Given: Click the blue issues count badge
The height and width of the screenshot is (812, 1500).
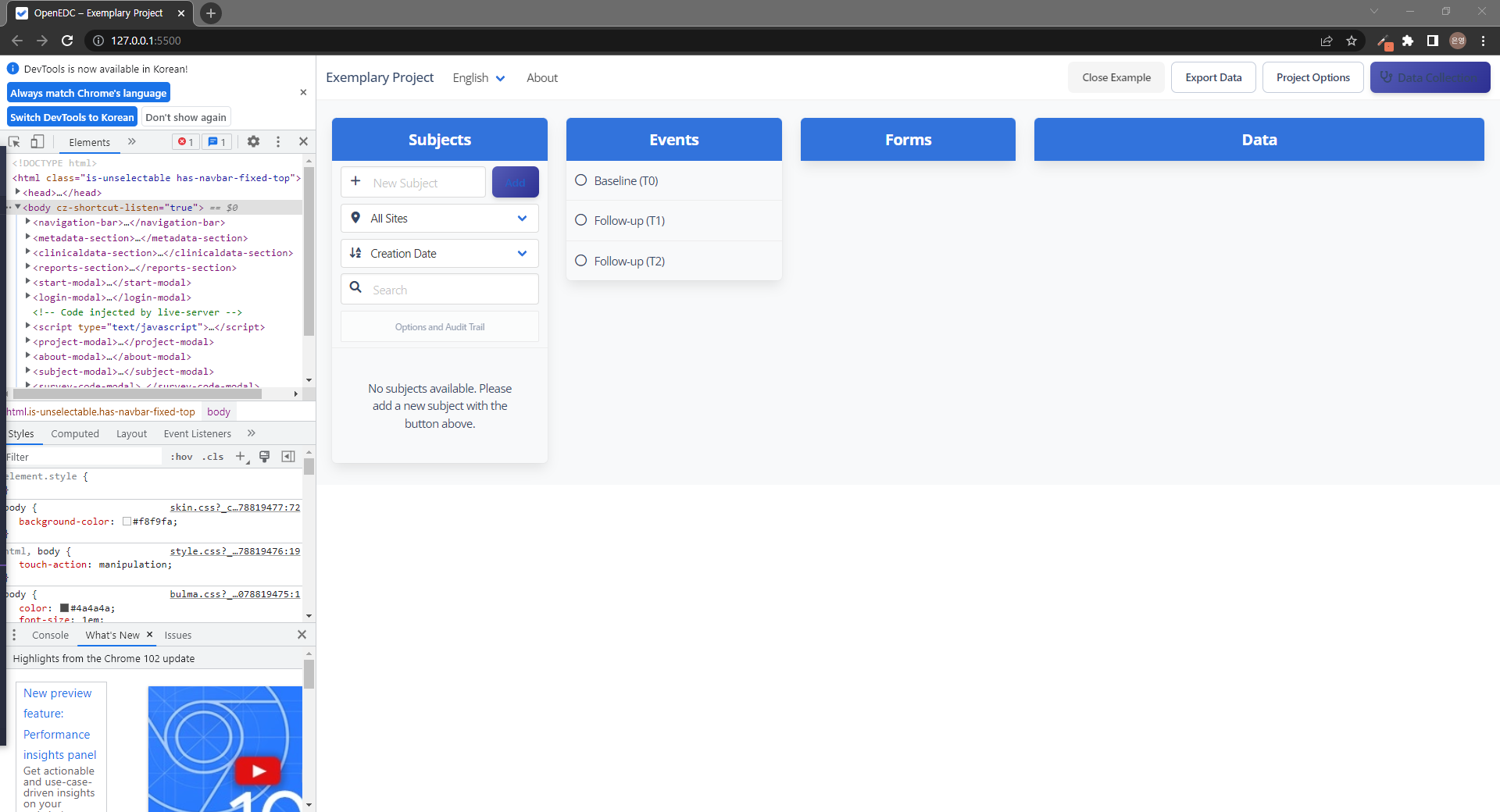Looking at the screenshot, I should pos(217,142).
